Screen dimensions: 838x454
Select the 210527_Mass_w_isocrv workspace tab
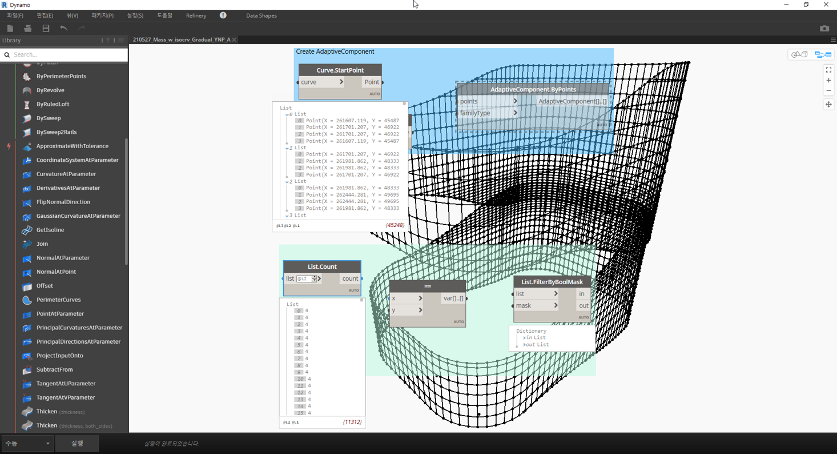click(x=182, y=40)
